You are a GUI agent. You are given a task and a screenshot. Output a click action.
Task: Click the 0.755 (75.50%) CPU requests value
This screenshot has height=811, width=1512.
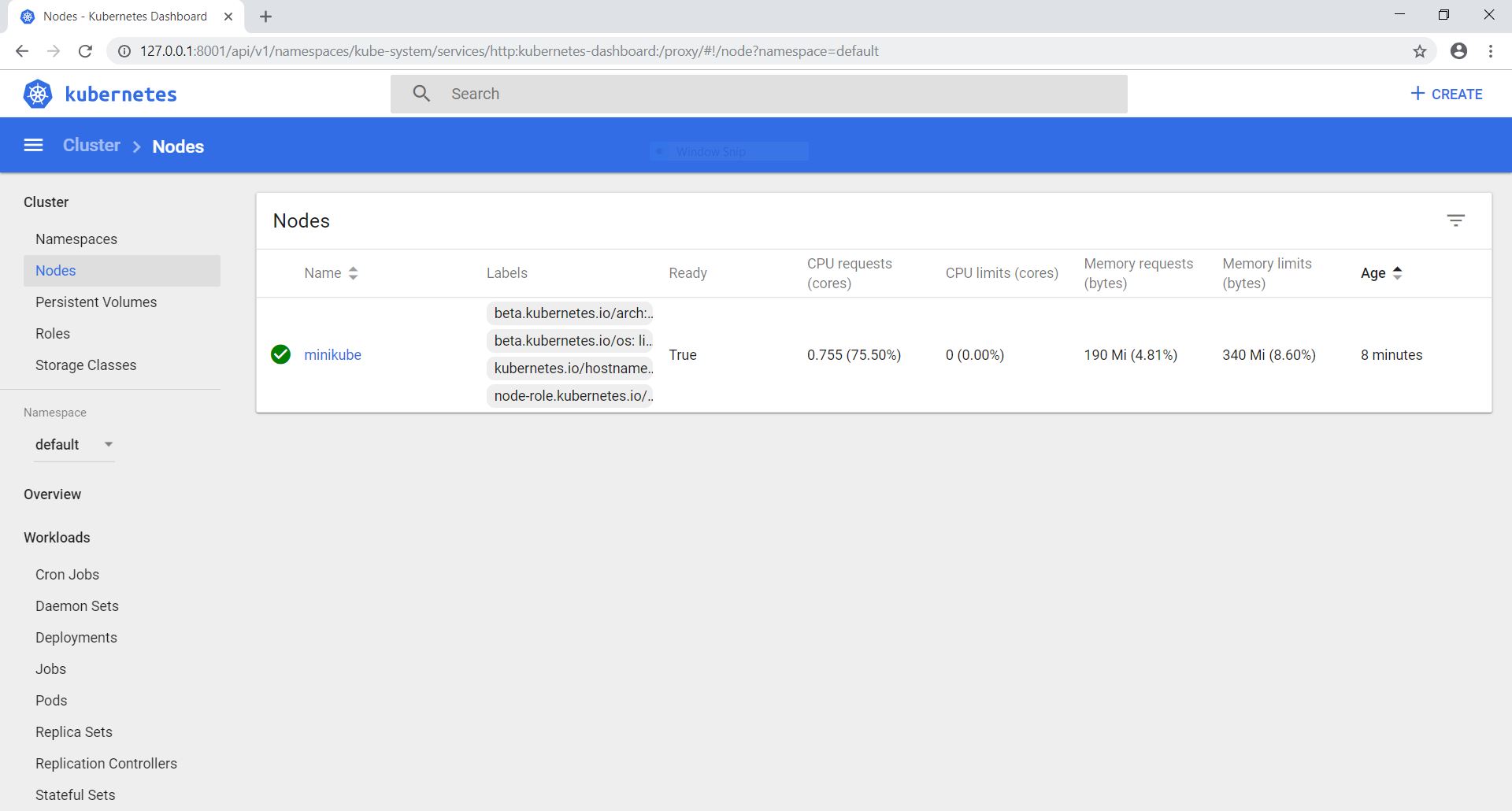[854, 355]
